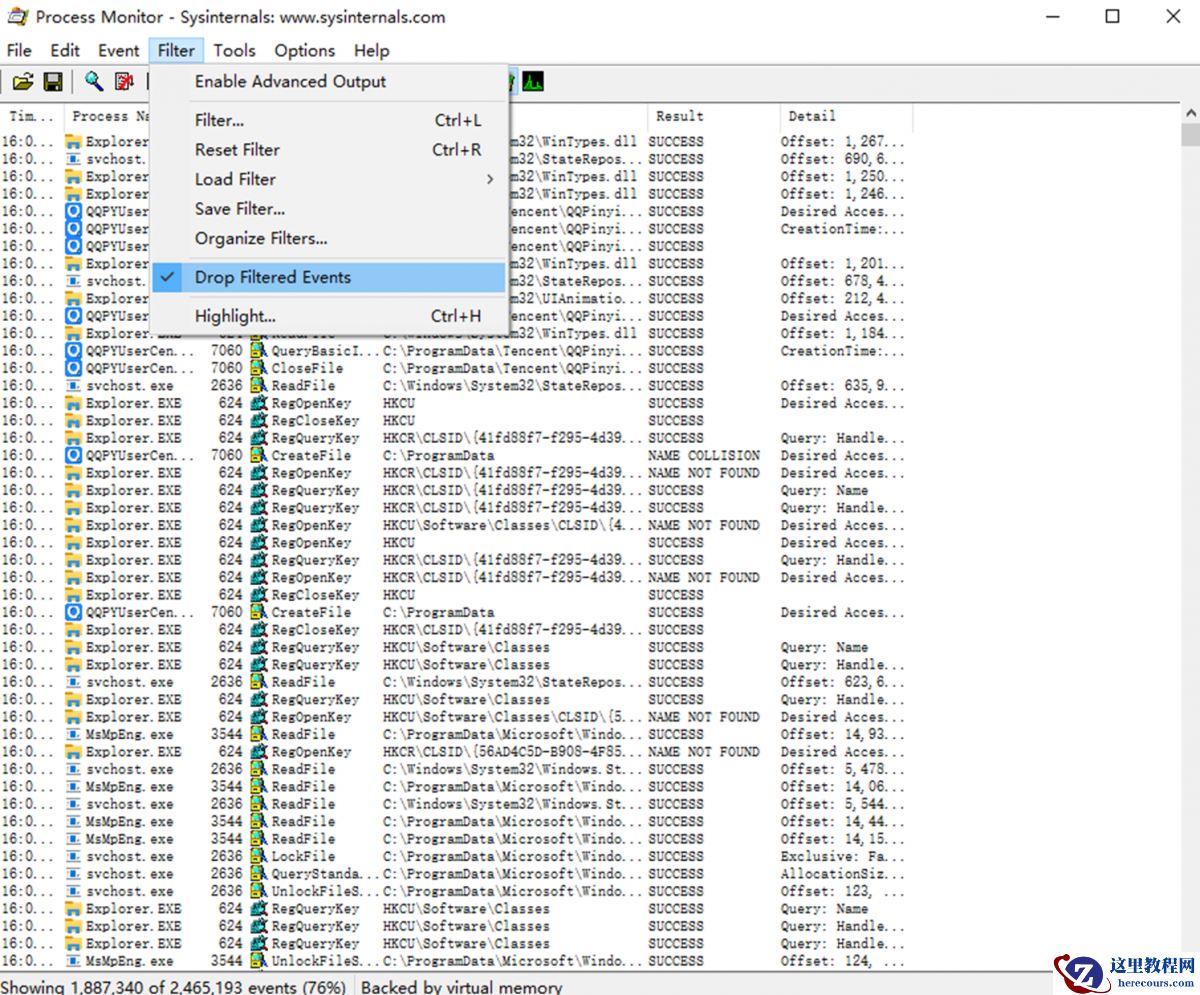Image resolution: width=1200 pixels, height=995 pixels.
Task: Open the Options menu
Action: 304,50
